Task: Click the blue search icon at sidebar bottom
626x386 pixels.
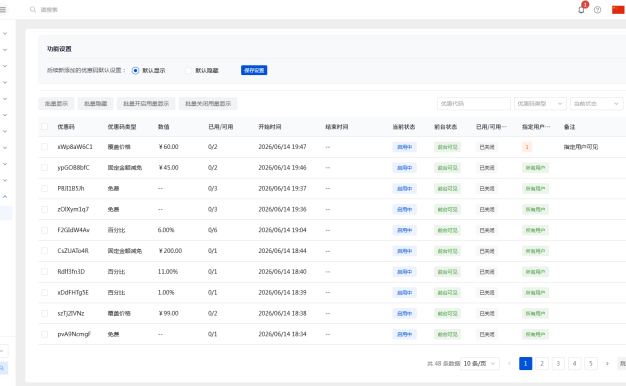Action: [x=2, y=368]
